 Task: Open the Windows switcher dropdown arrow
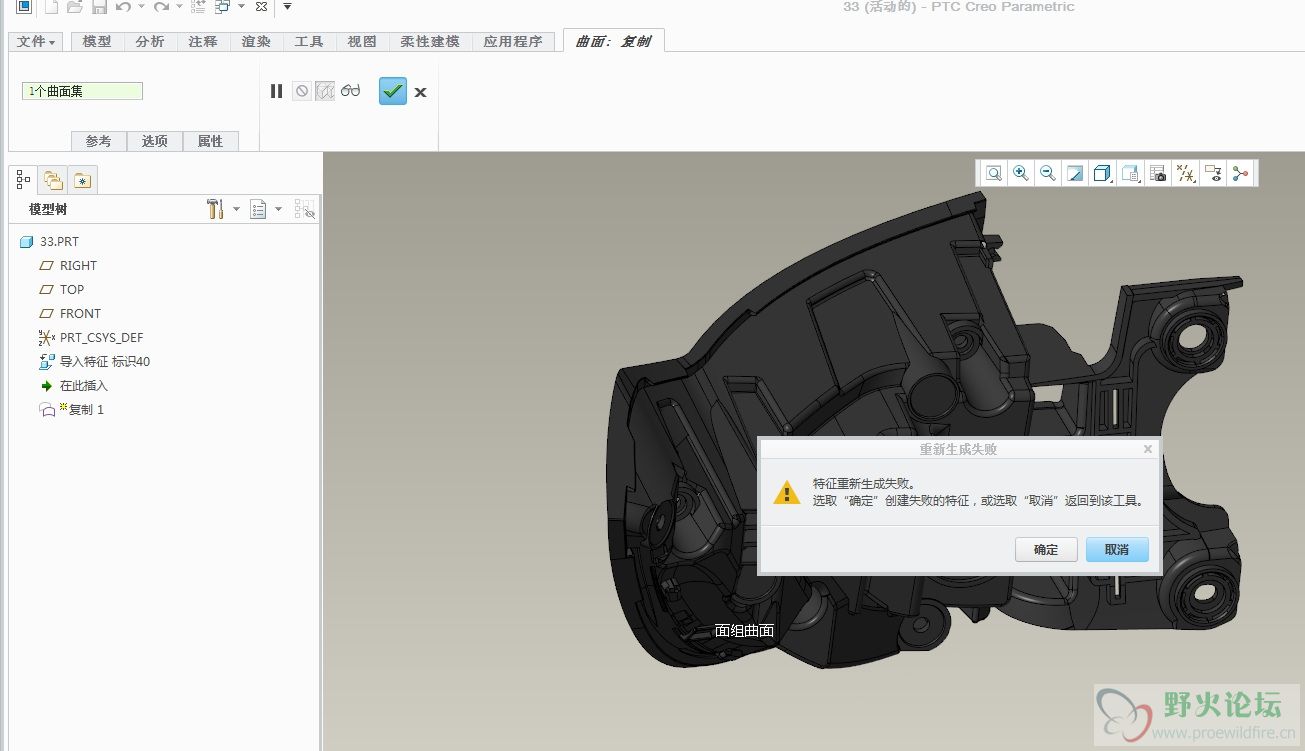click(241, 7)
